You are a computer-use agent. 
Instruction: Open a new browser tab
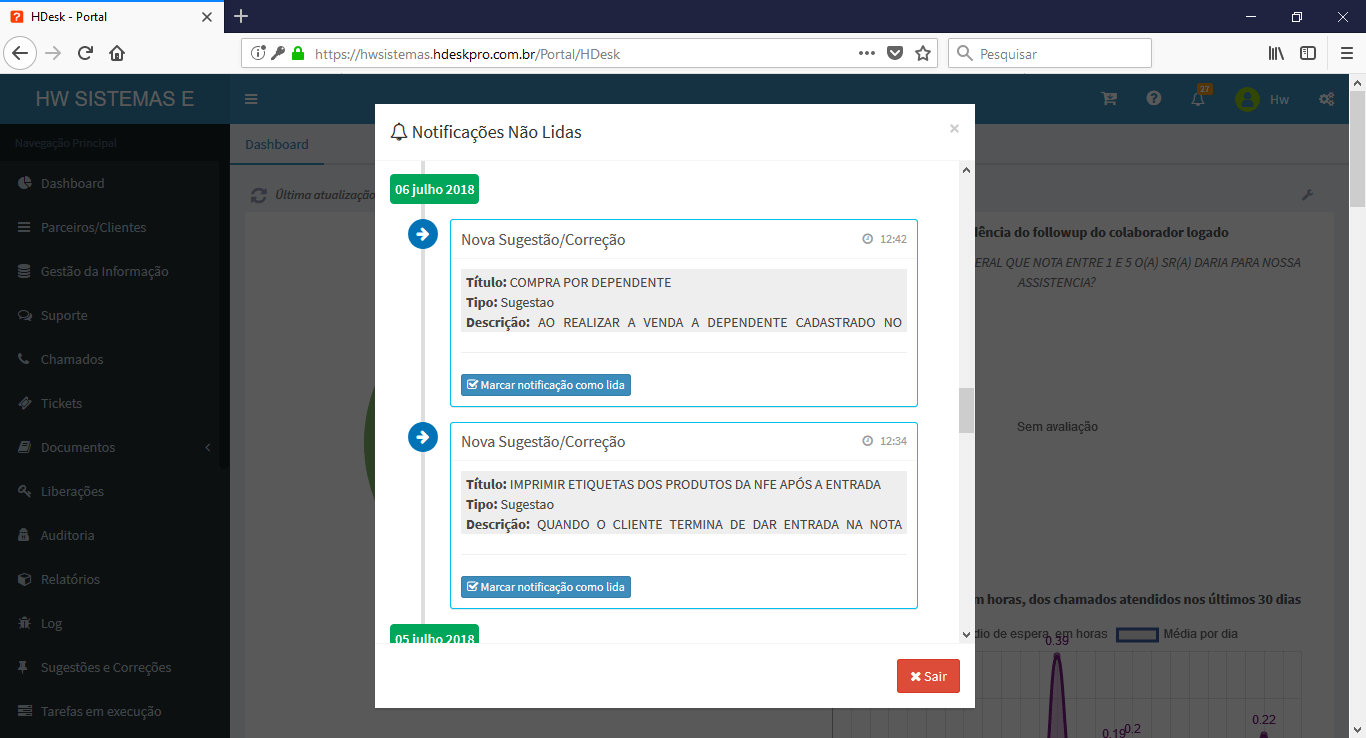coord(241,16)
